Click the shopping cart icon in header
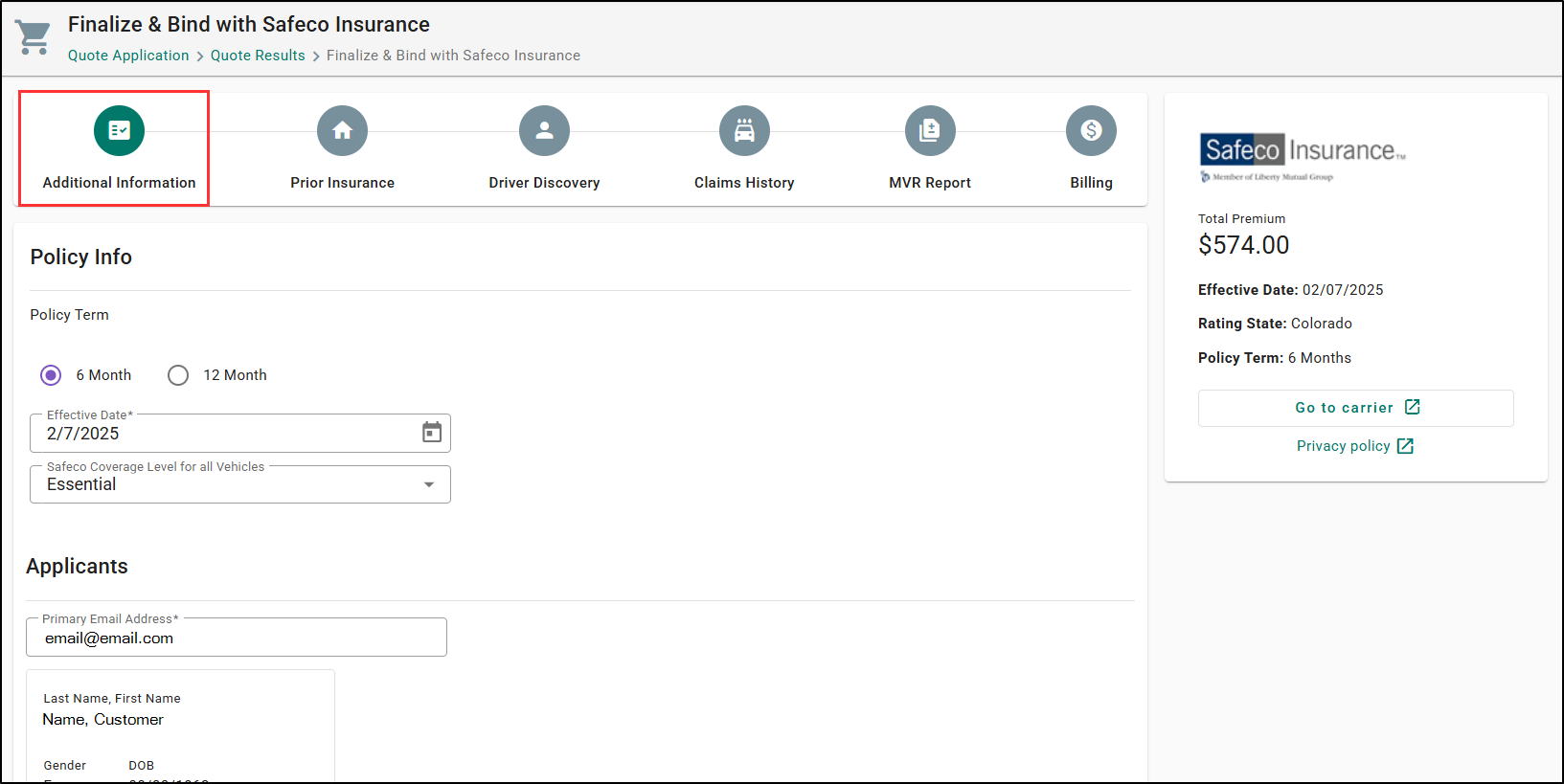This screenshot has width=1564, height=784. click(34, 37)
